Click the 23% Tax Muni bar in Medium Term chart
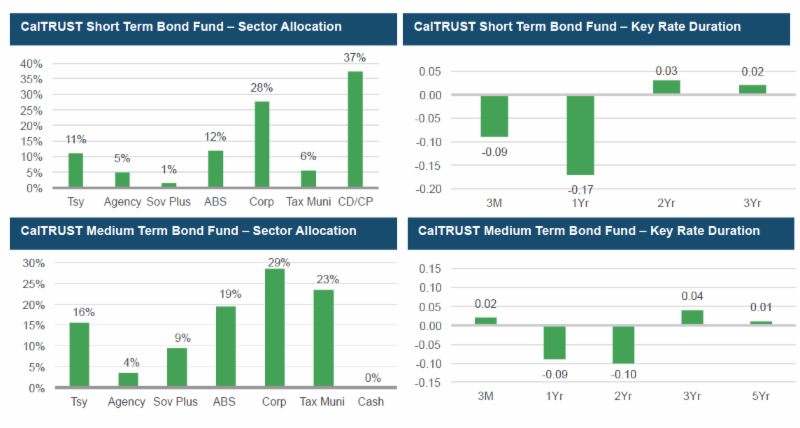 pos(323,339)
